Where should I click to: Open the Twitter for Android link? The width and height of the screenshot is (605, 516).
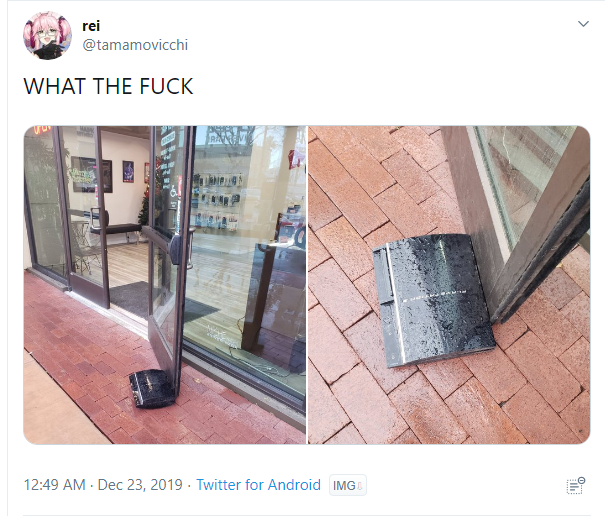point(259,485)
